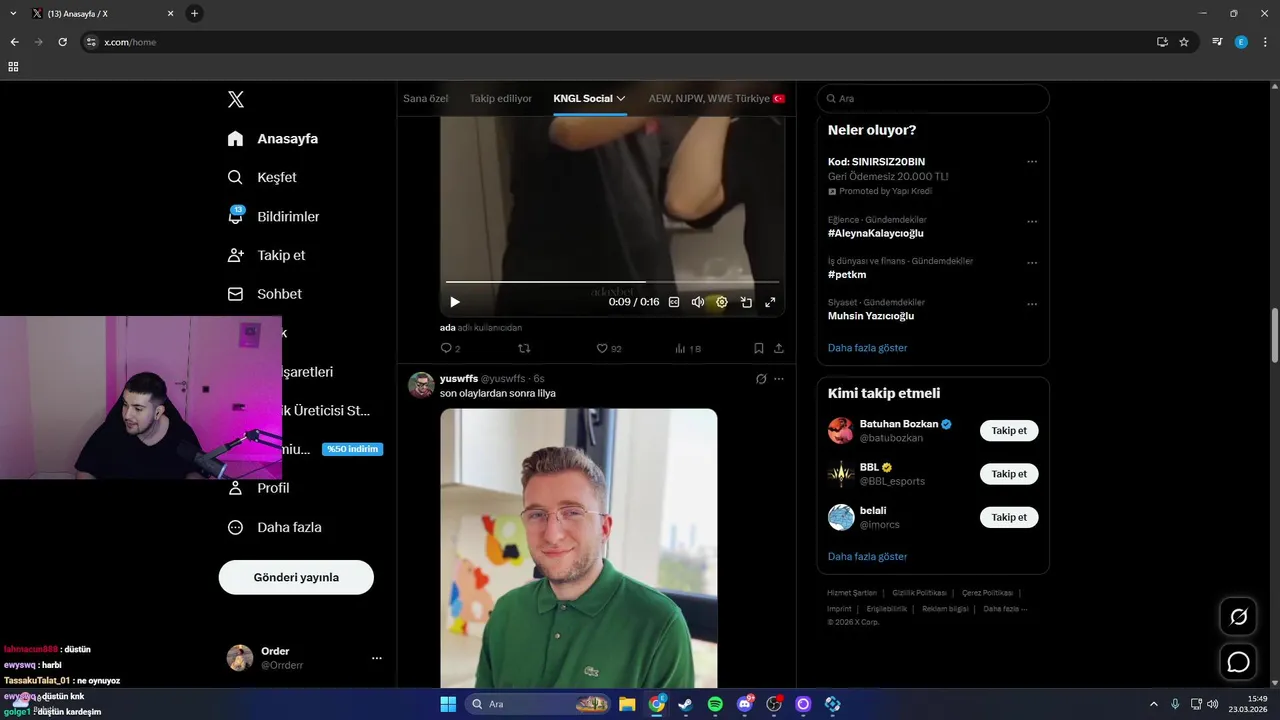Open #AleynaKalaycıoğlu trend
1280x720 pixels.
coord(876,233)
